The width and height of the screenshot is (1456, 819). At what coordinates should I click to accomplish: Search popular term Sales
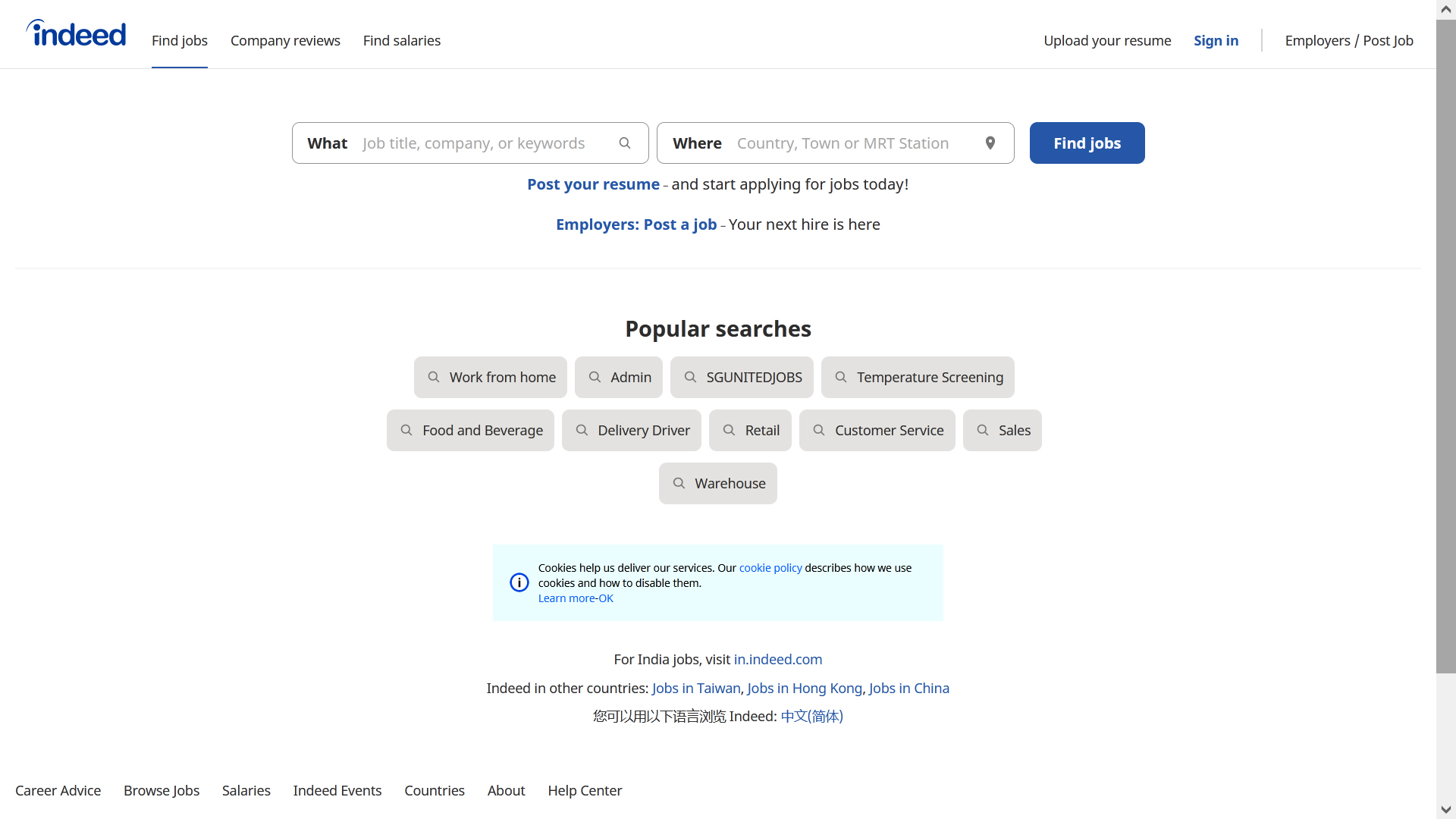coord(1003,430)
